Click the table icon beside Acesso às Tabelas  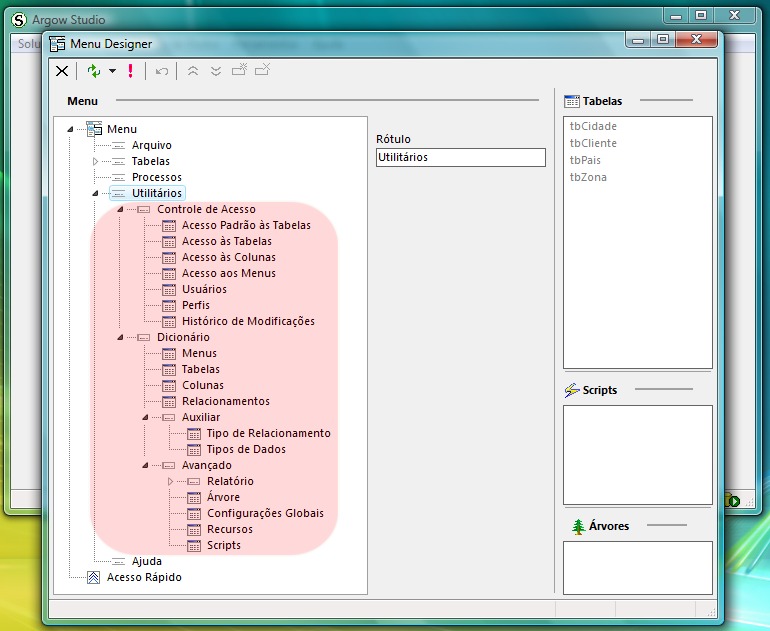pyautogui.click(x=169, y=242)
